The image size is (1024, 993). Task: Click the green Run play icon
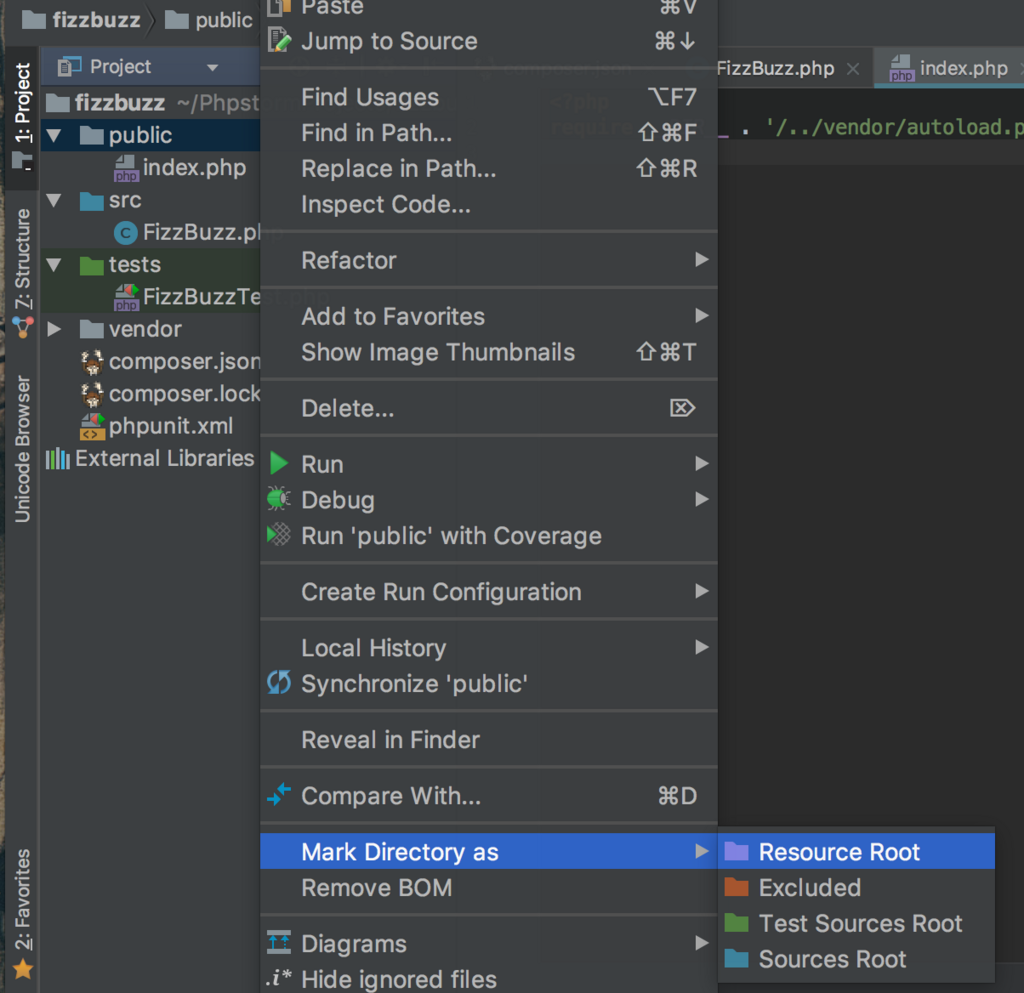tap(279, 464)
